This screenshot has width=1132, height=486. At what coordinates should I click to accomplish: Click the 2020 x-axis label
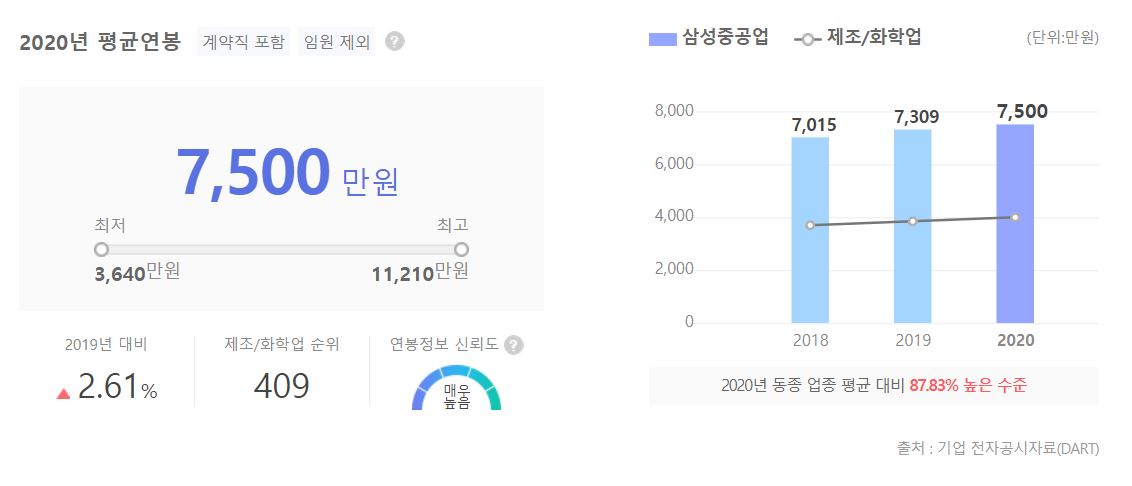point(1016,340)
